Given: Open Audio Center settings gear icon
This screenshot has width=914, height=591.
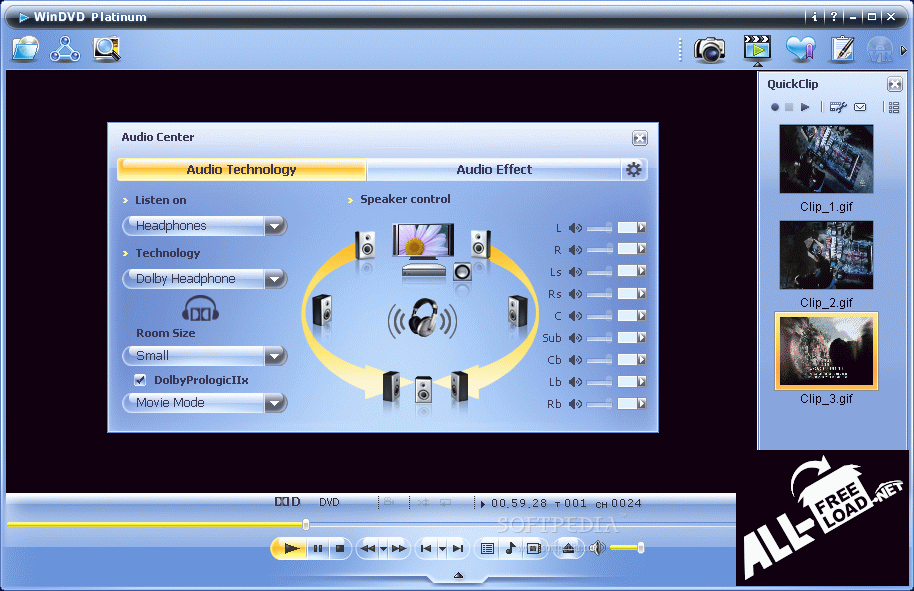Looking at the screenshot, I should point(633,170).
